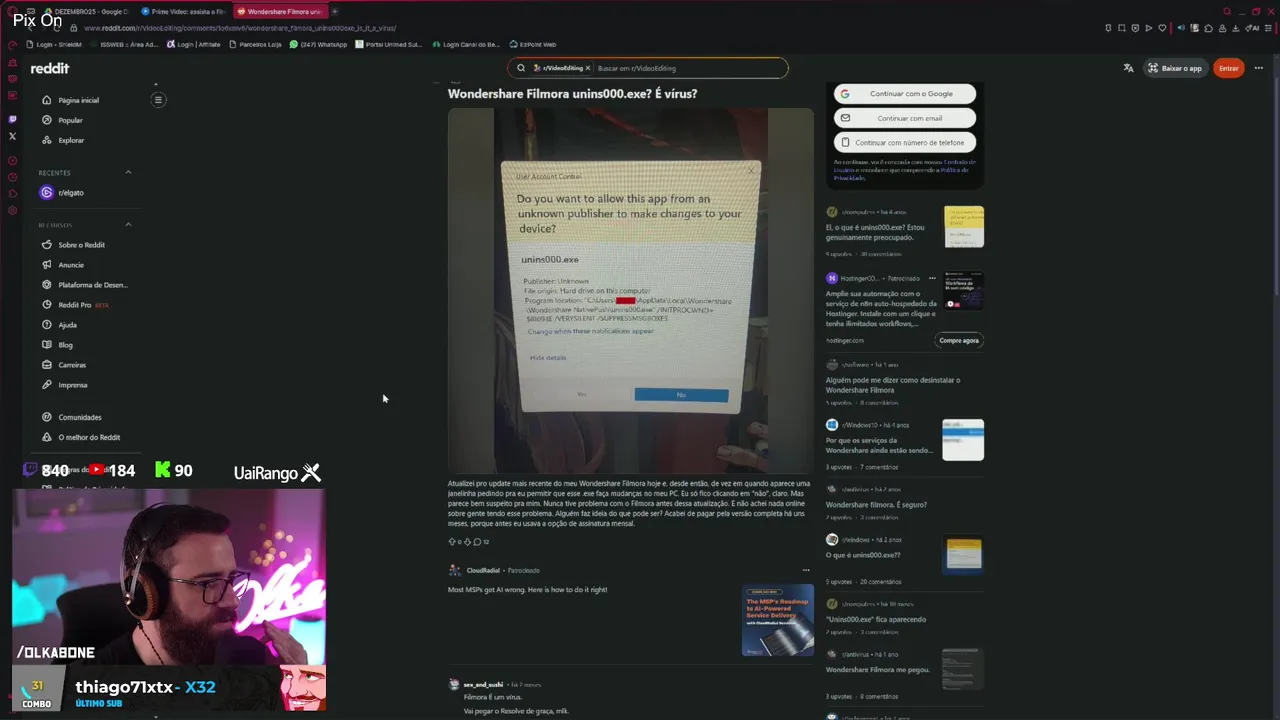This screenshot has width=1280, height=720.
Task: Open CloudRadial ad options three-dot menu
Action: tap(806, 570)
